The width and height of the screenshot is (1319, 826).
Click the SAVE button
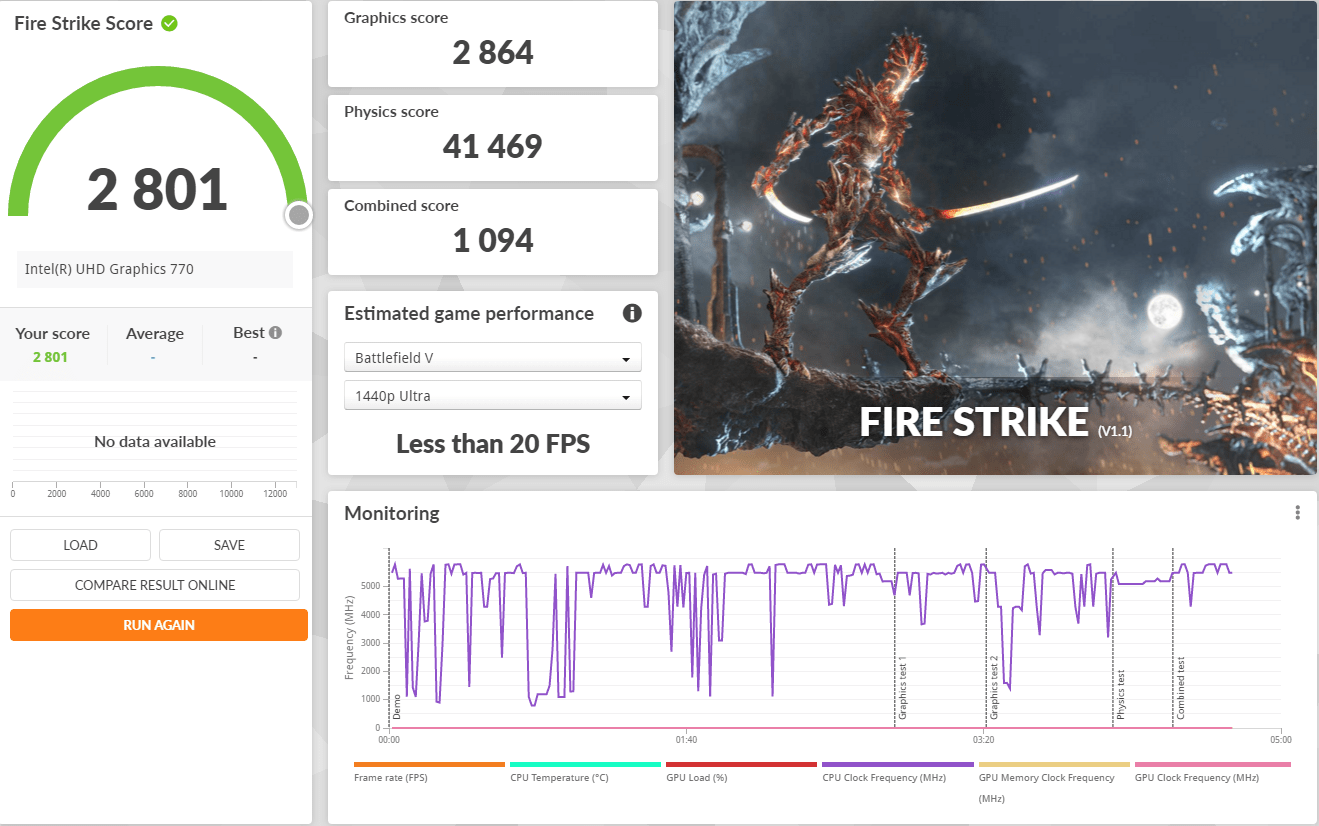(229, 545)
